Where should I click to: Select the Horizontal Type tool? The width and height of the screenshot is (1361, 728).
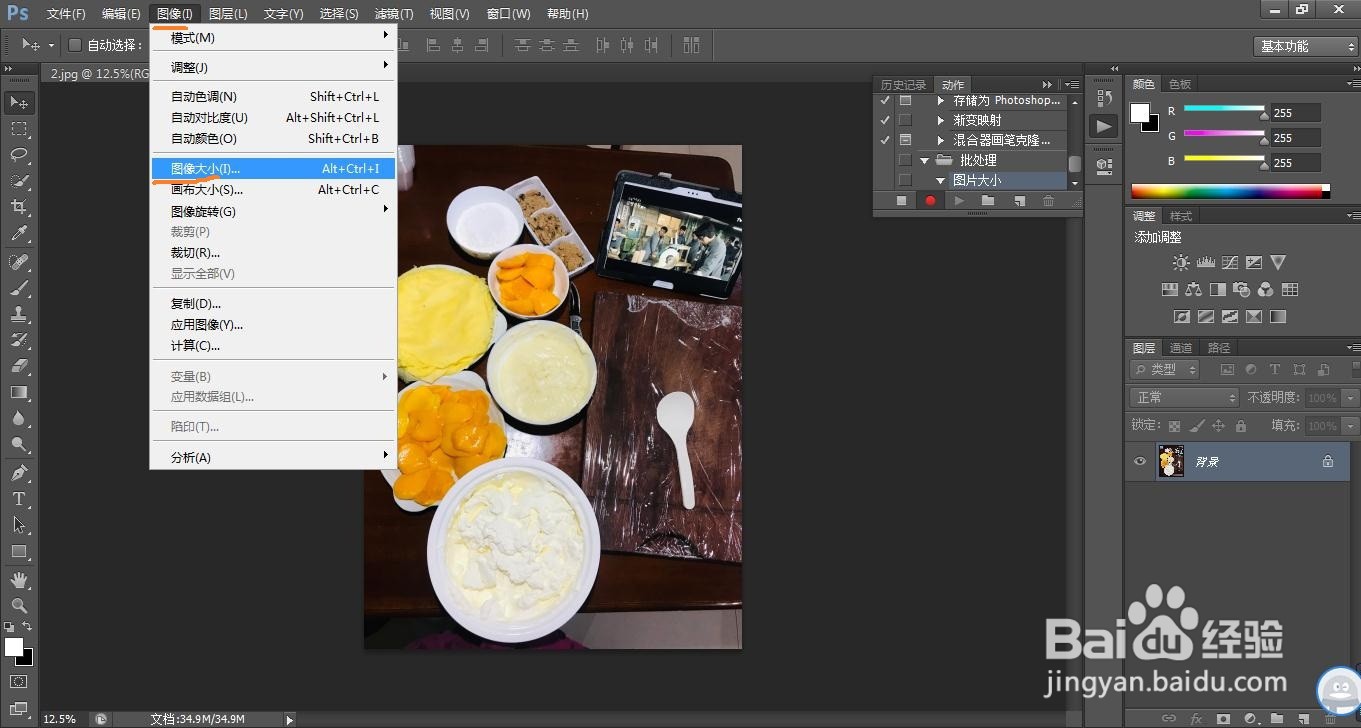[19, 499]
